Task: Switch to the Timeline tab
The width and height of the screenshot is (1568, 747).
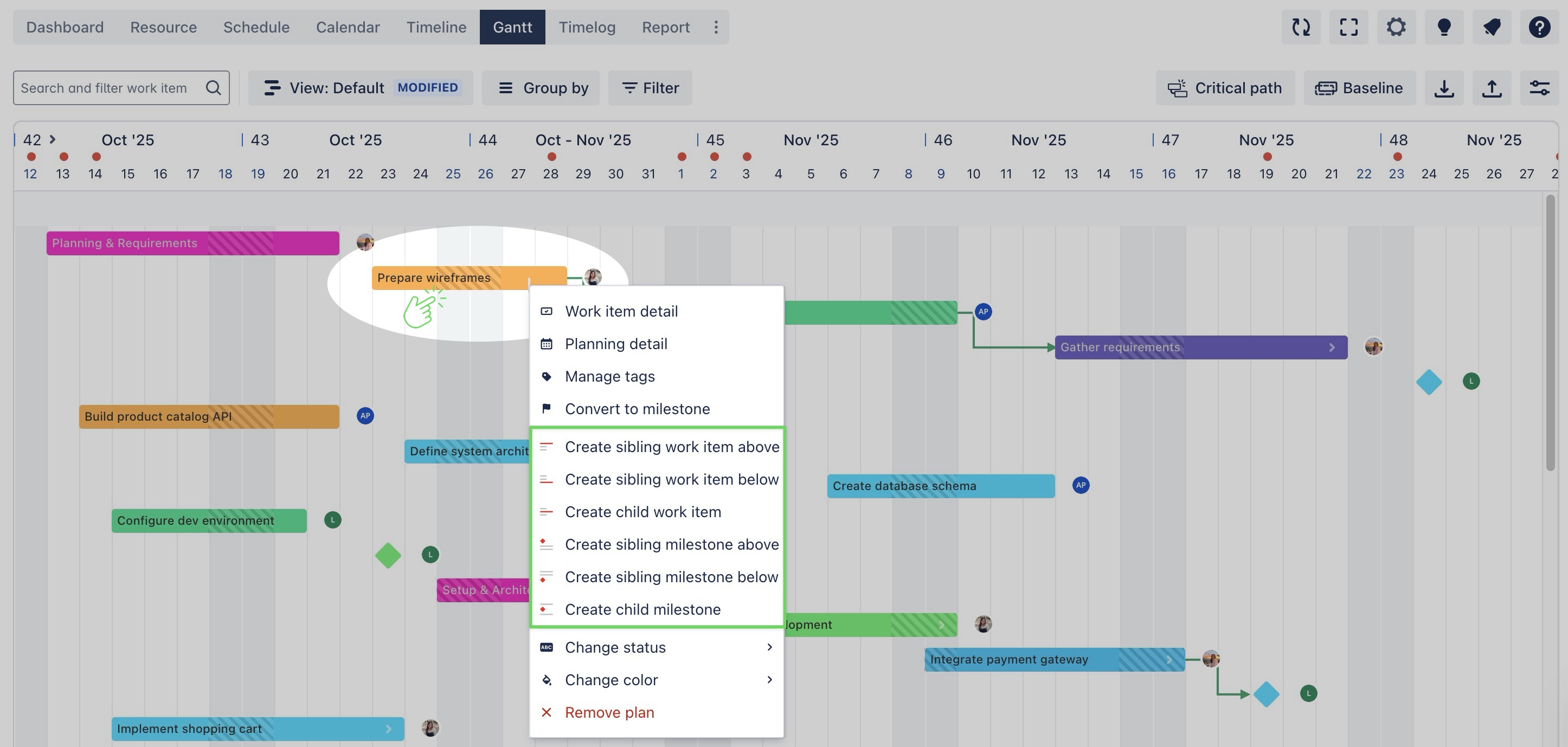Action: (x=436, y=27)
